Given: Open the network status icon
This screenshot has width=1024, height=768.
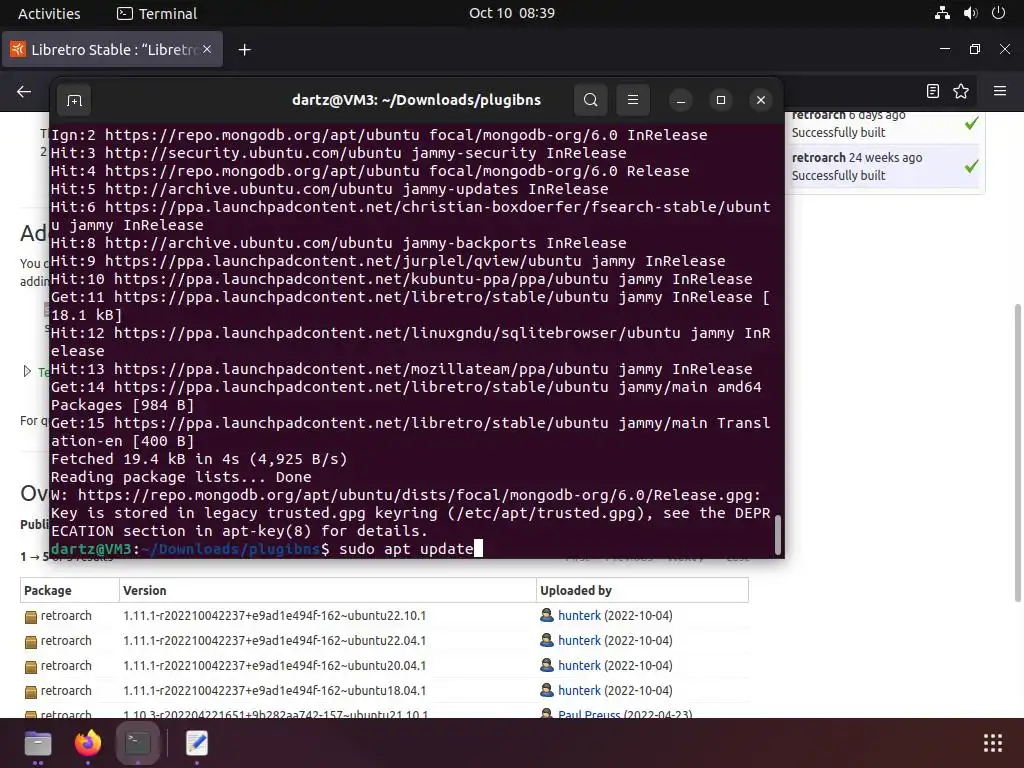Looking at the screenshot, I should click(942, 13).
